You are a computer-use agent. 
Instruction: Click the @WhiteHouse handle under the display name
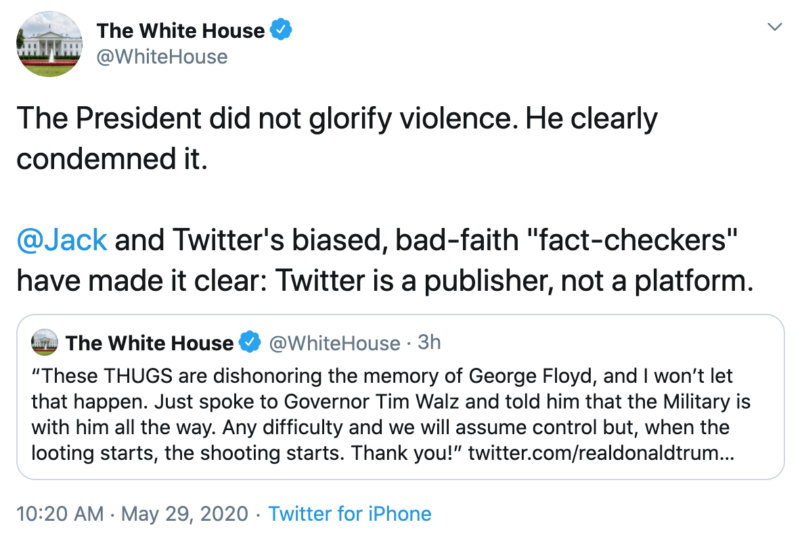(161, 57)
